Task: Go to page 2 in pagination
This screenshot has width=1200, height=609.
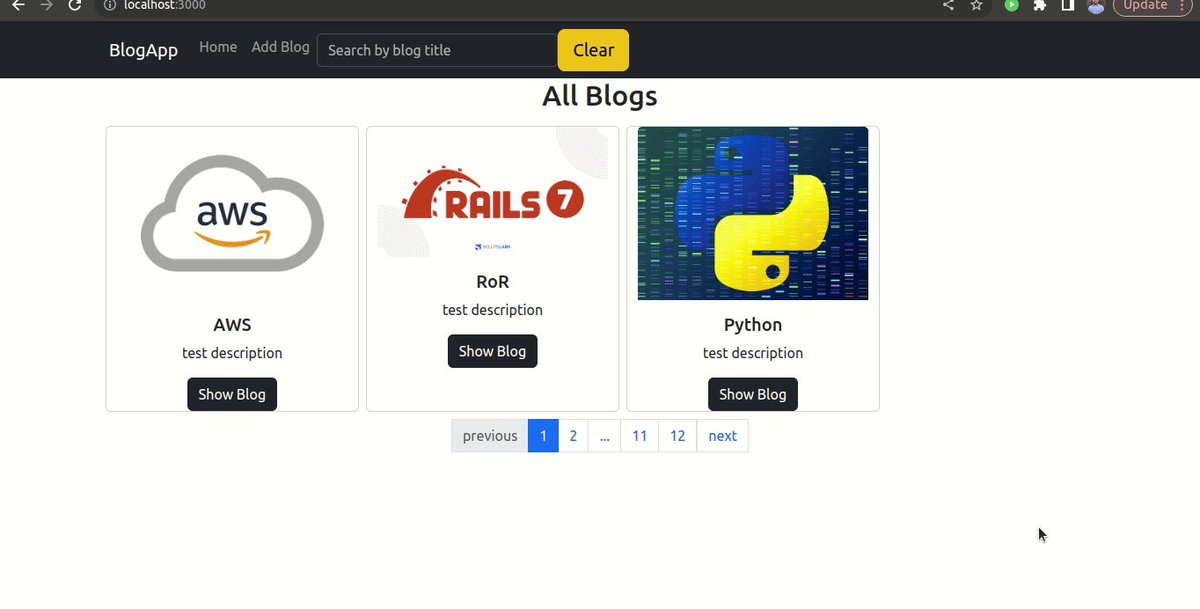Action: [x=573, y=436]
